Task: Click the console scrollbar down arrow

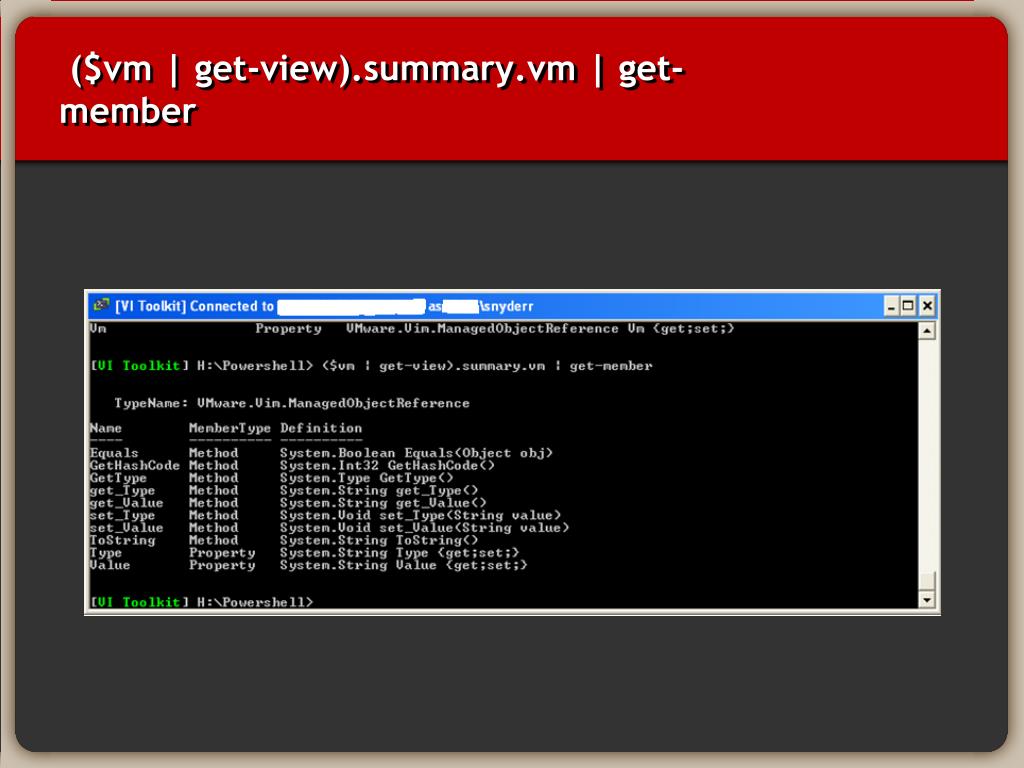Action: pos(927,600)
